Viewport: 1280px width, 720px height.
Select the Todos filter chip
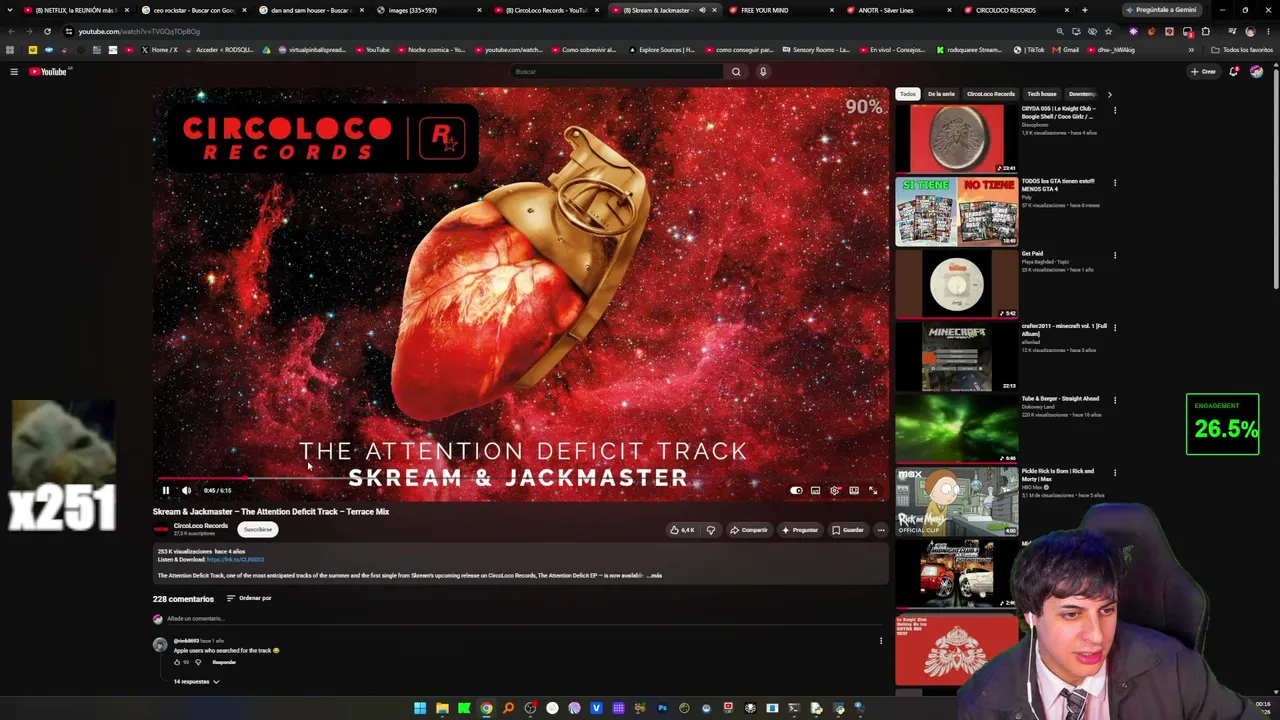click(908, 94)
